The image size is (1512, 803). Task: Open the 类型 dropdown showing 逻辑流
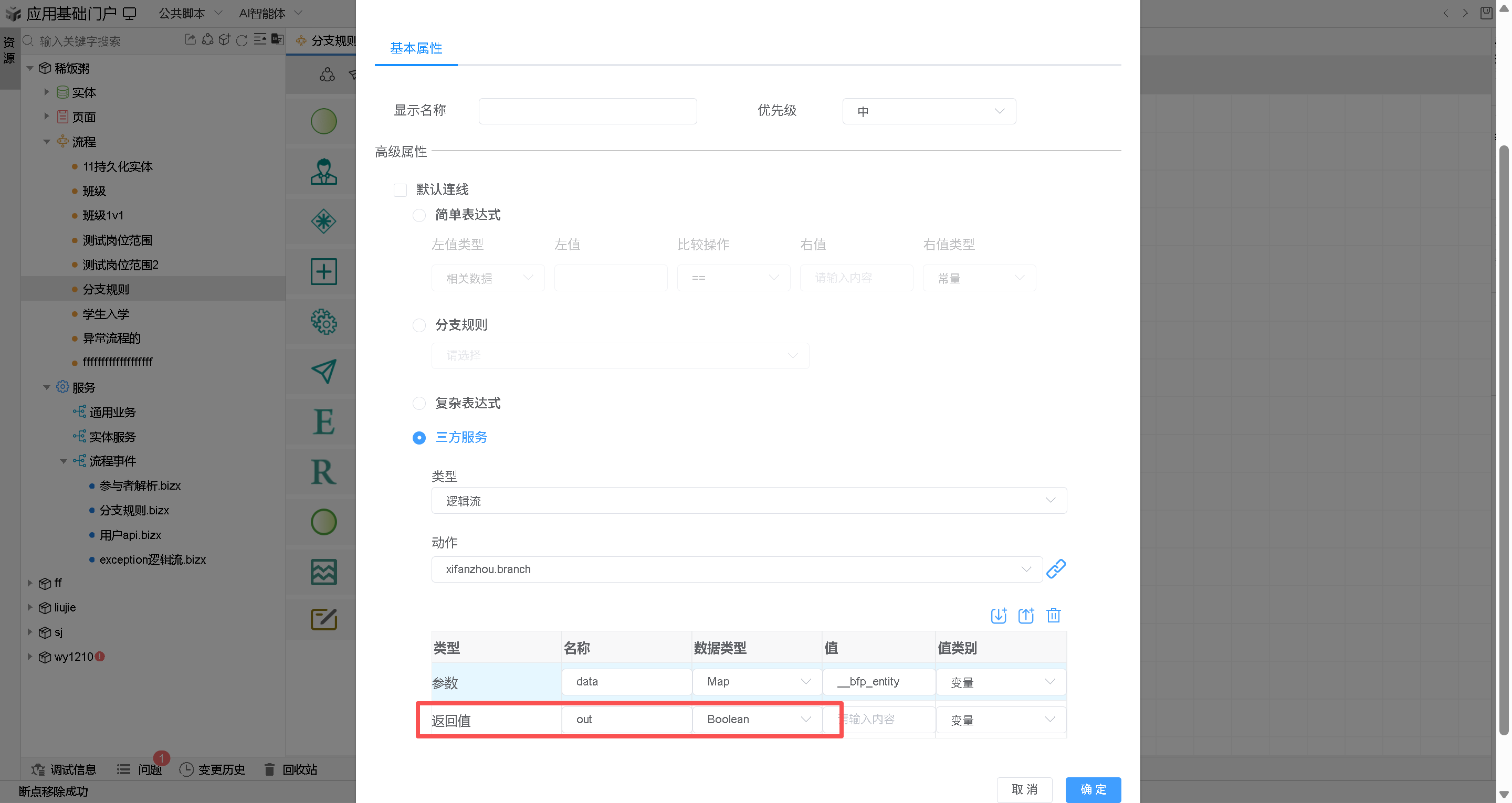[x=748, y=501]
